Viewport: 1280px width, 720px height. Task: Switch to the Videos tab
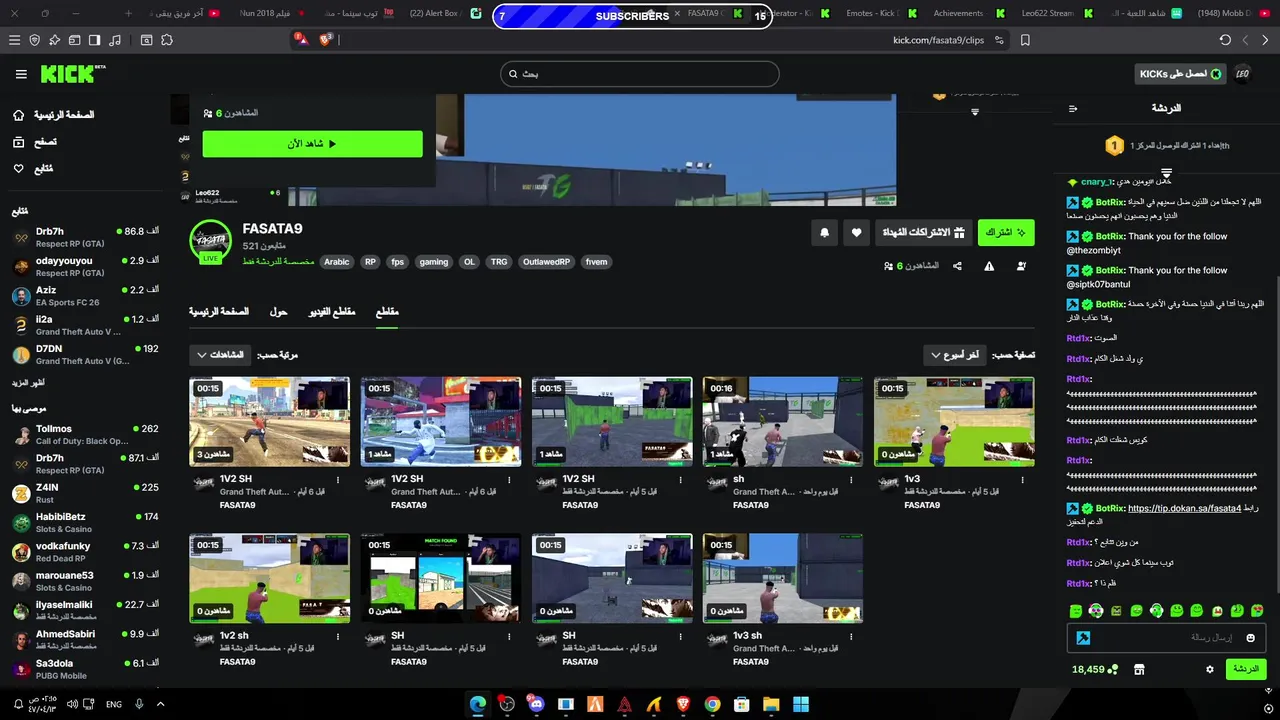pos(332,312)
